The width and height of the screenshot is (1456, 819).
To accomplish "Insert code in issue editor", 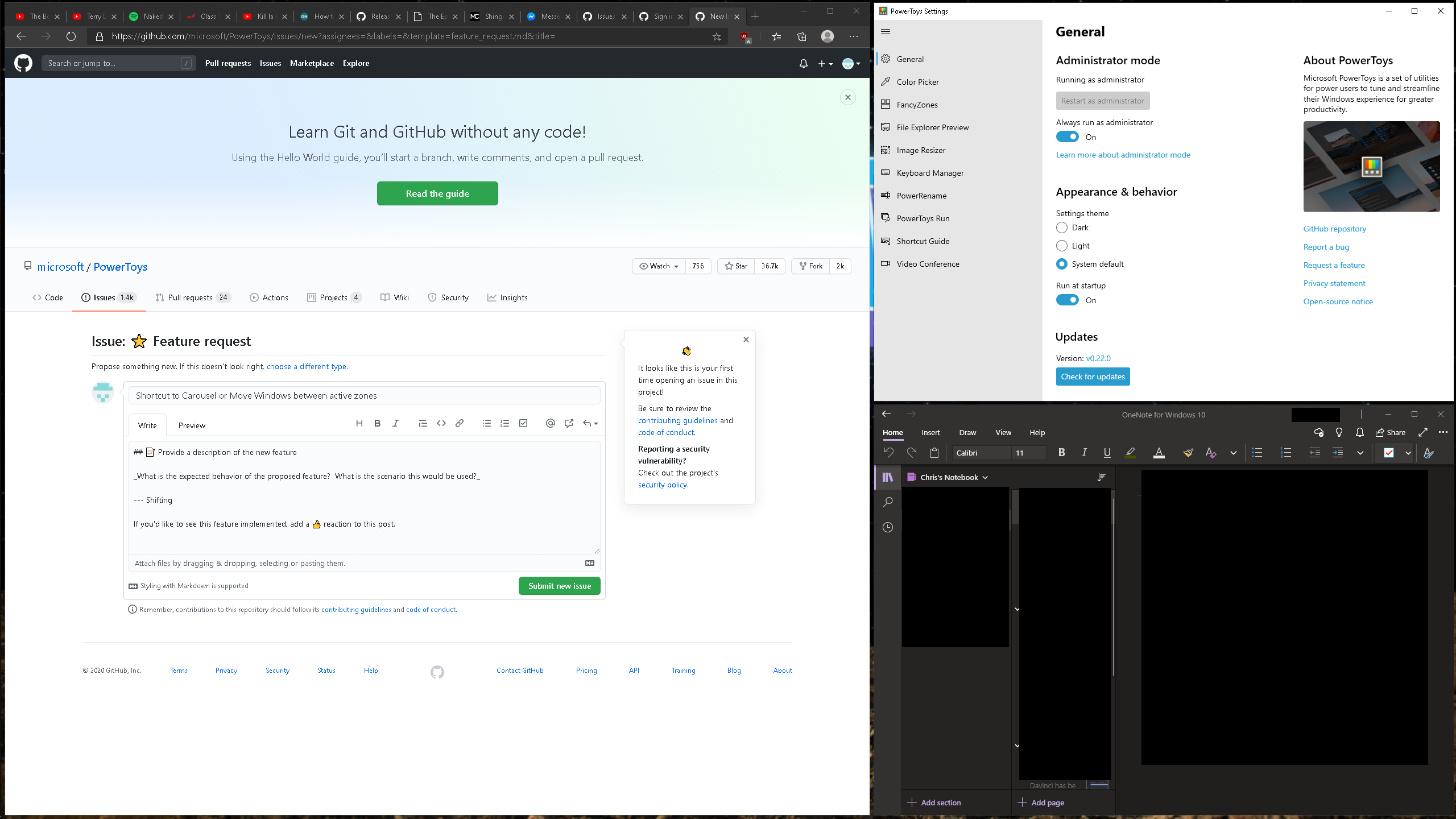I will tap(441, 423).
